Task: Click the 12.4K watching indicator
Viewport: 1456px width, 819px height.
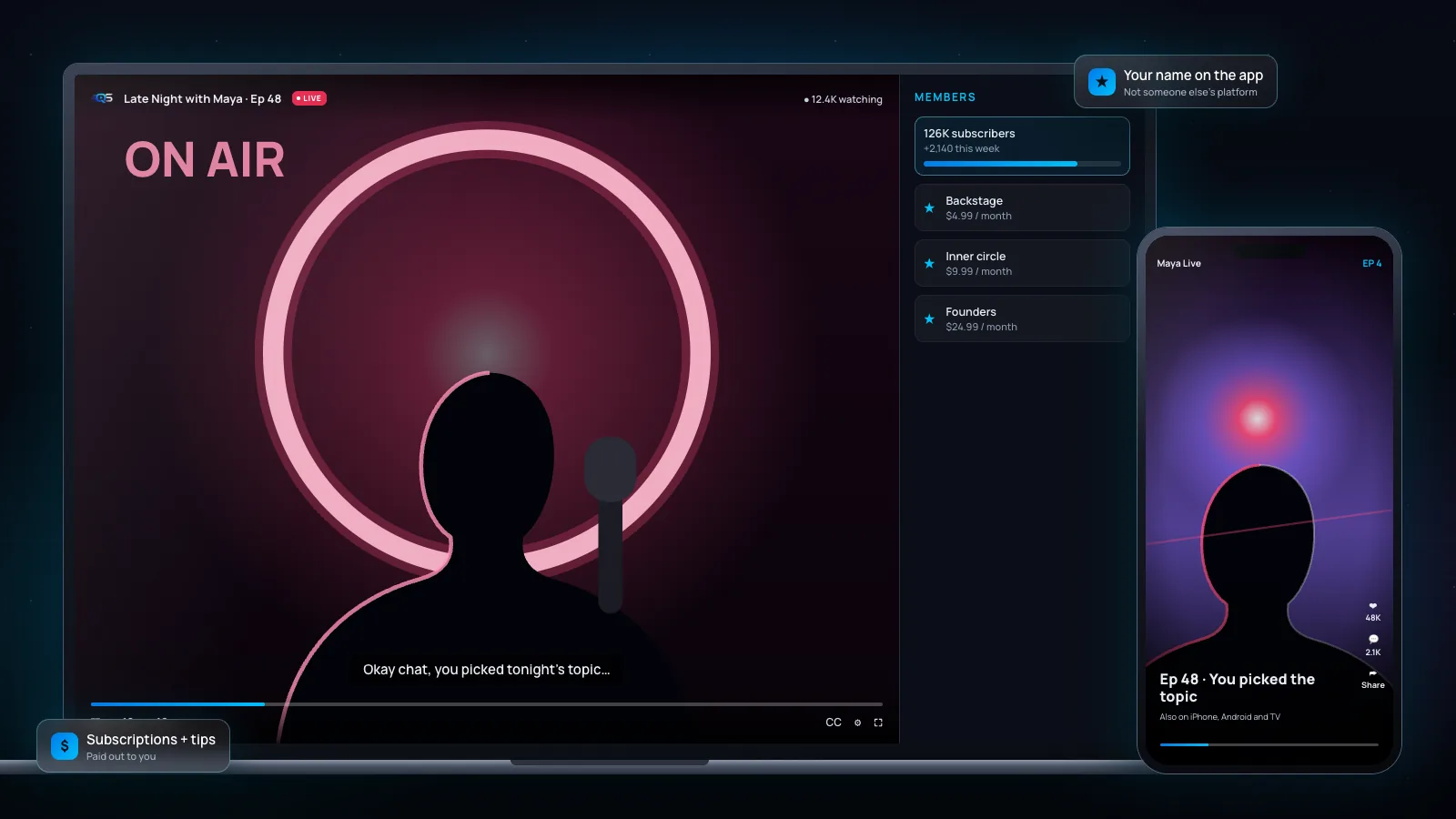Action: pyautogui.click(x=843, y=99)
